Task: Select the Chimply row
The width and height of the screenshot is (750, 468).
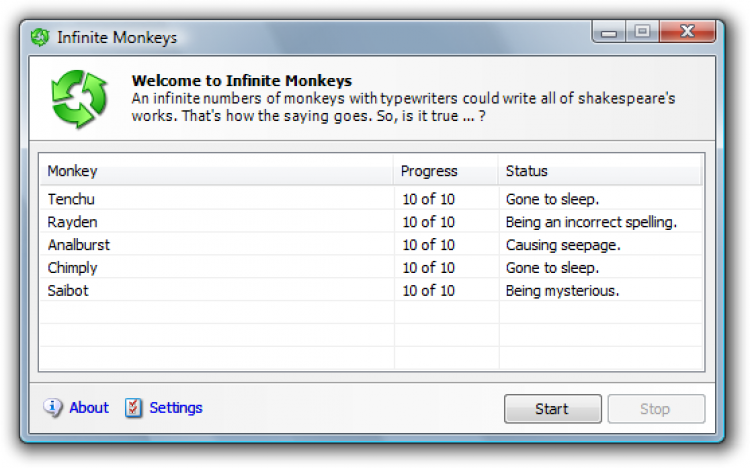Action: click(371, 267)
